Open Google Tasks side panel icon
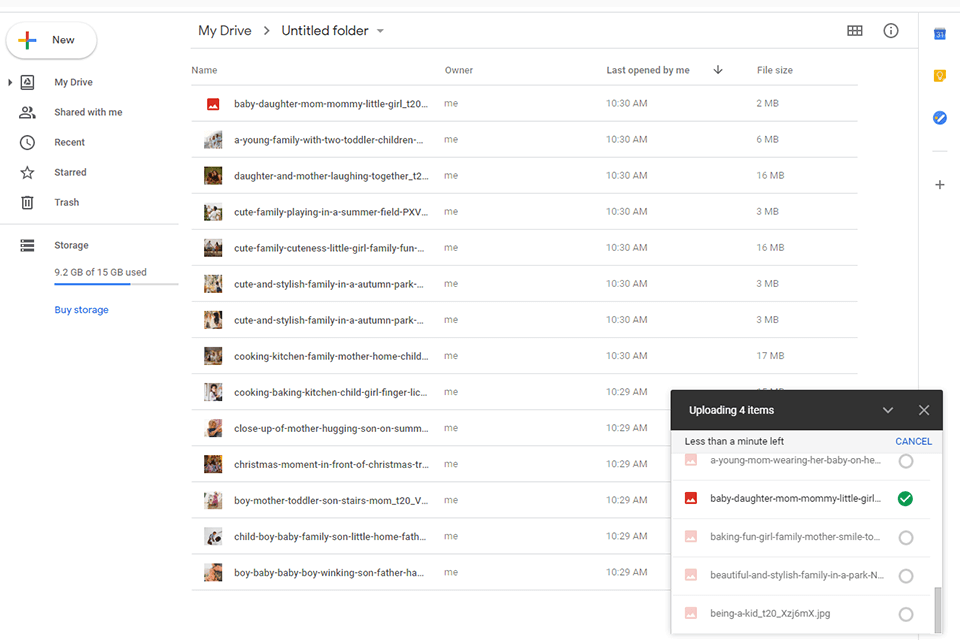Screen dimensions: 960x640 coord(940,118)
